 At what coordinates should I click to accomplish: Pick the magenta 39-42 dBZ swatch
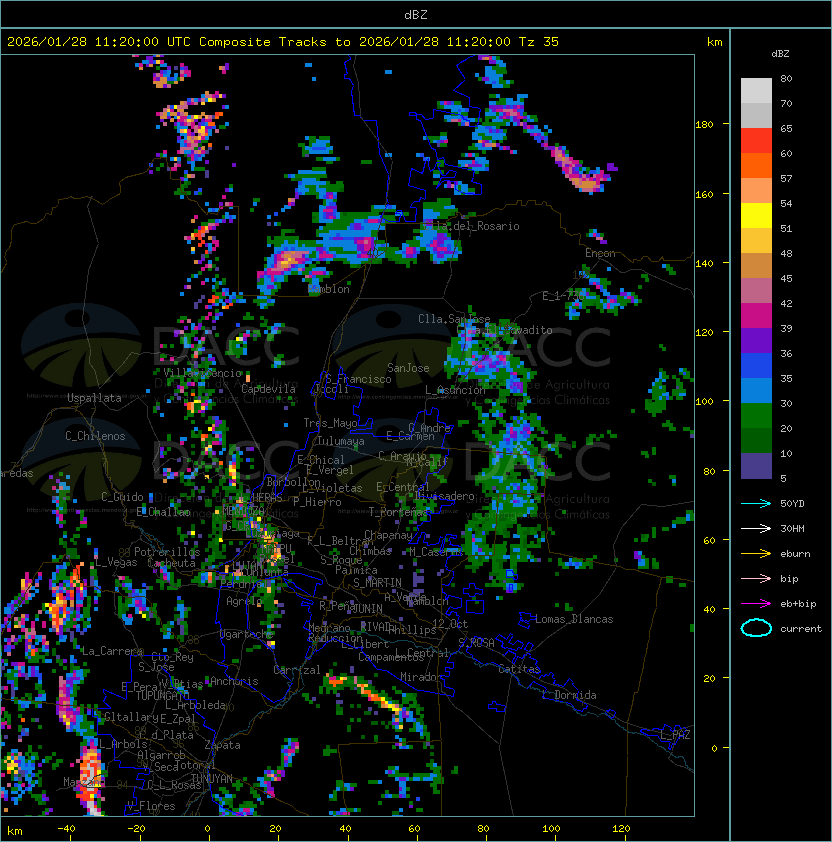(x=756, y=315)
